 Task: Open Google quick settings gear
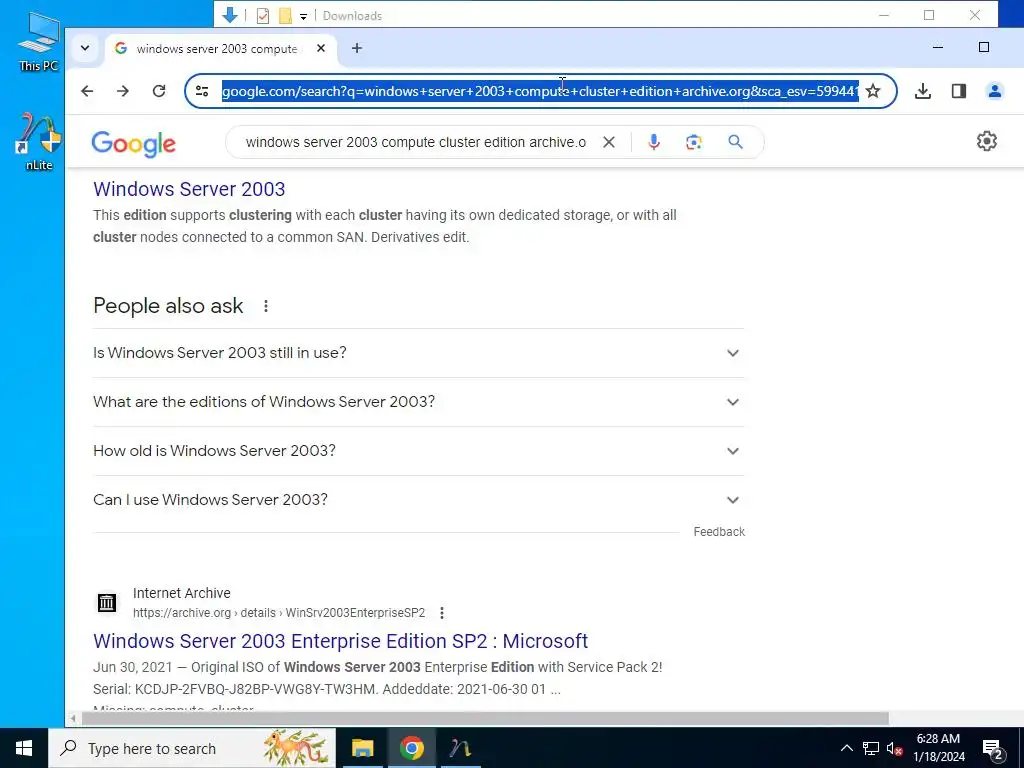(x=987, y=141)
